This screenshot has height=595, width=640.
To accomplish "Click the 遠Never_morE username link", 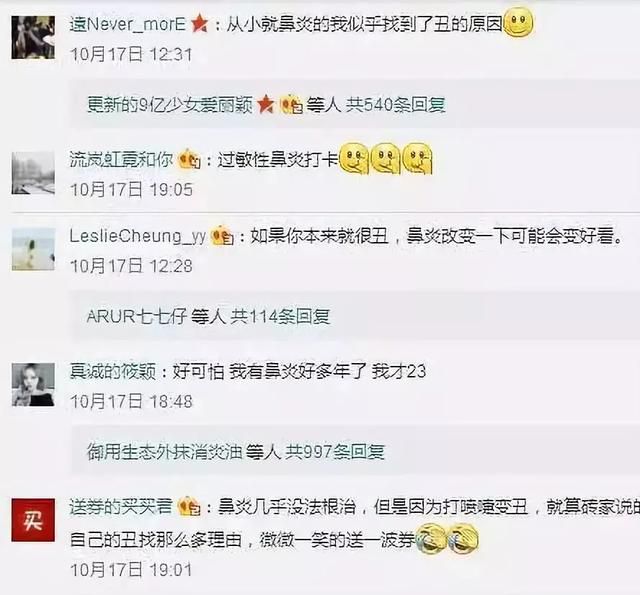I will (x=127, y=25).
